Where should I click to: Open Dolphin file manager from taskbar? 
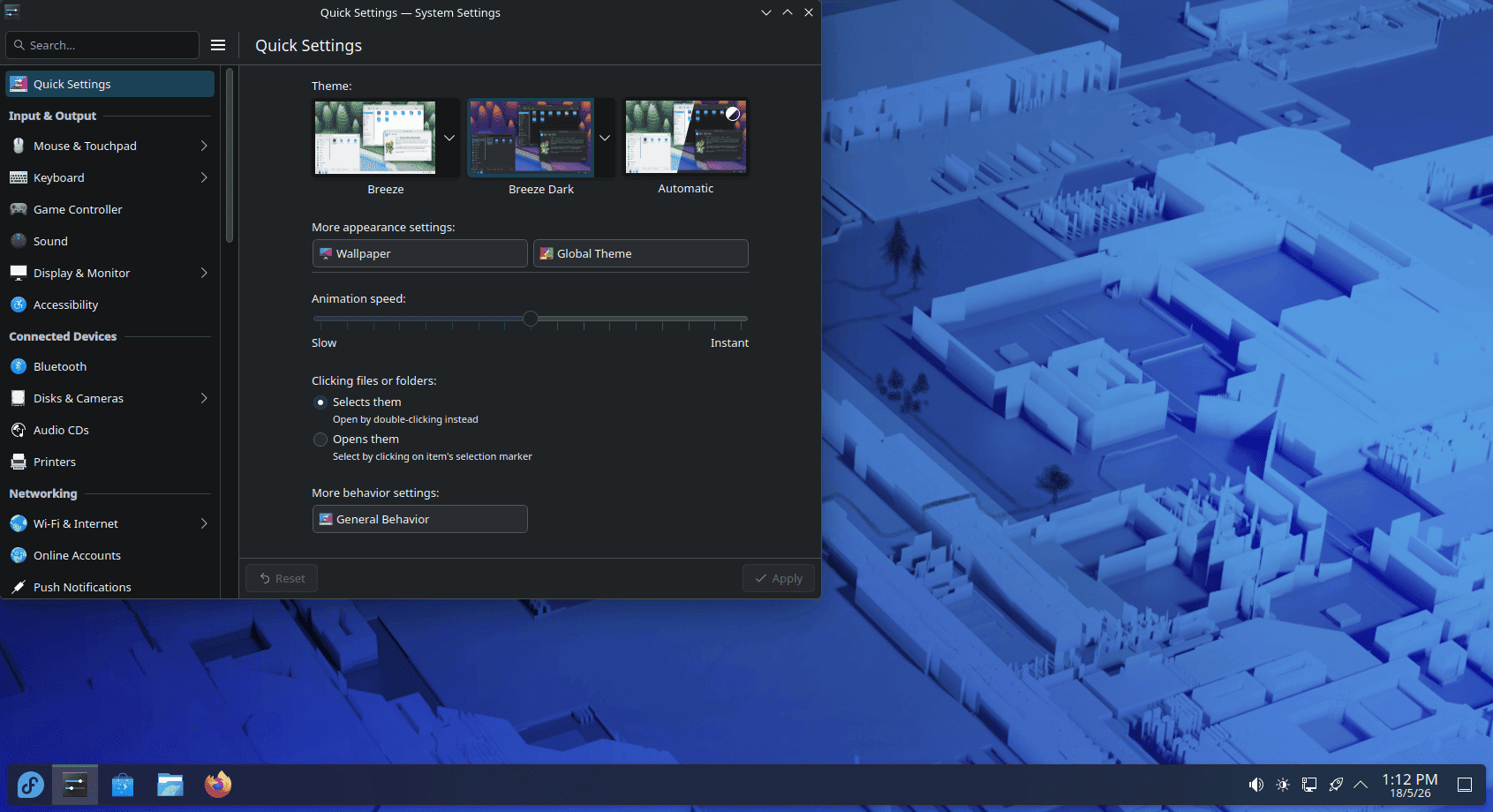coord(170,785)
